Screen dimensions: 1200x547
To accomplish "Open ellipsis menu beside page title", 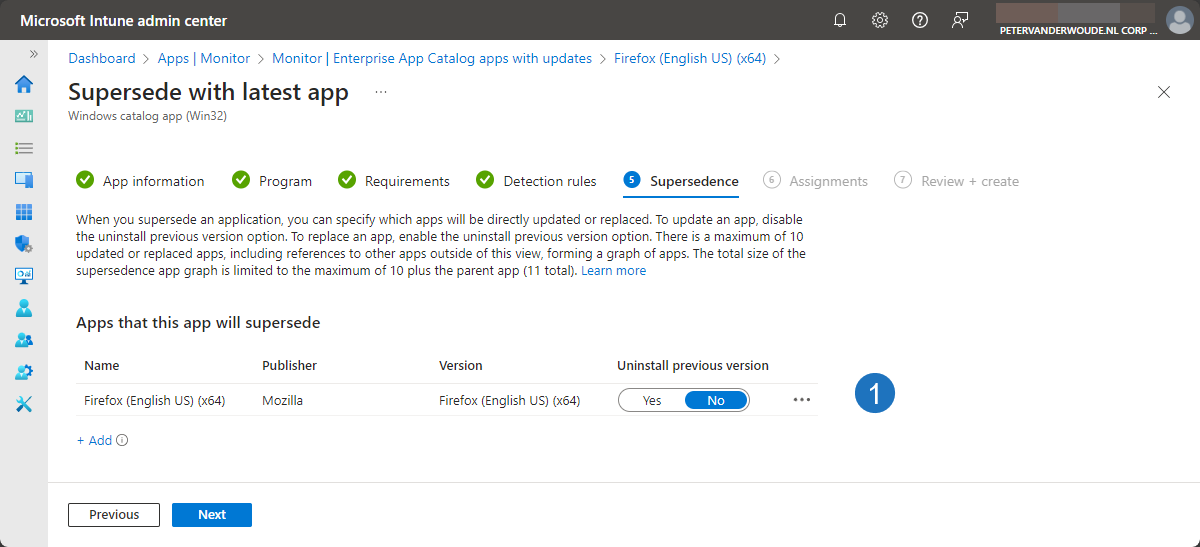I will [380, 92].
